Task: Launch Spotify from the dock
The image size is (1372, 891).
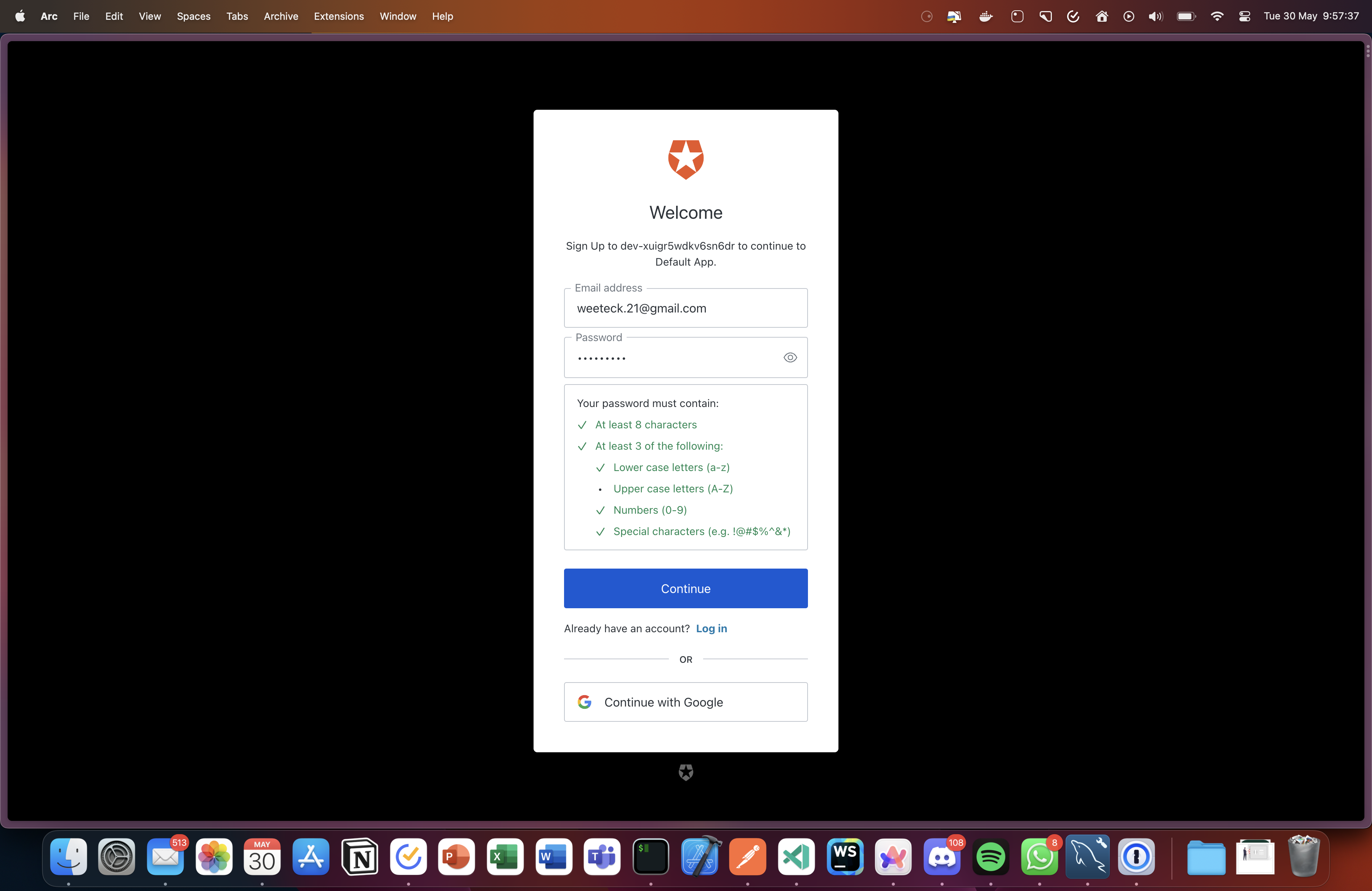Action: point(991,857)
